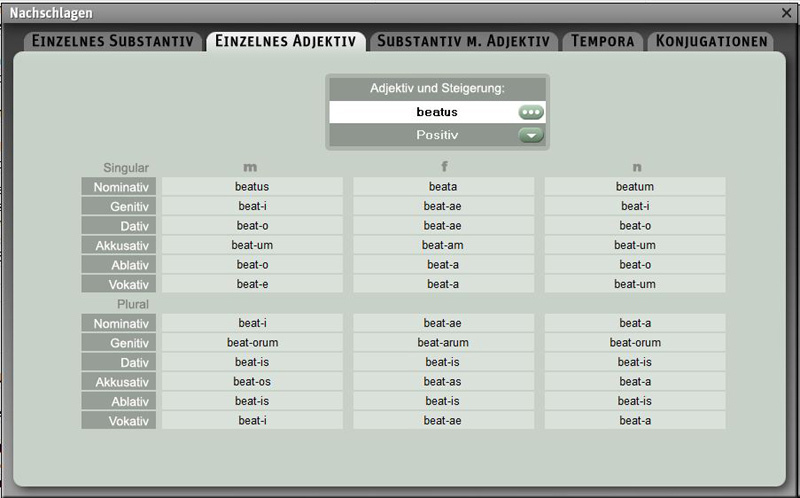
Task: Click the feminine nominative cell beata
Action: [x=443, y=187]
